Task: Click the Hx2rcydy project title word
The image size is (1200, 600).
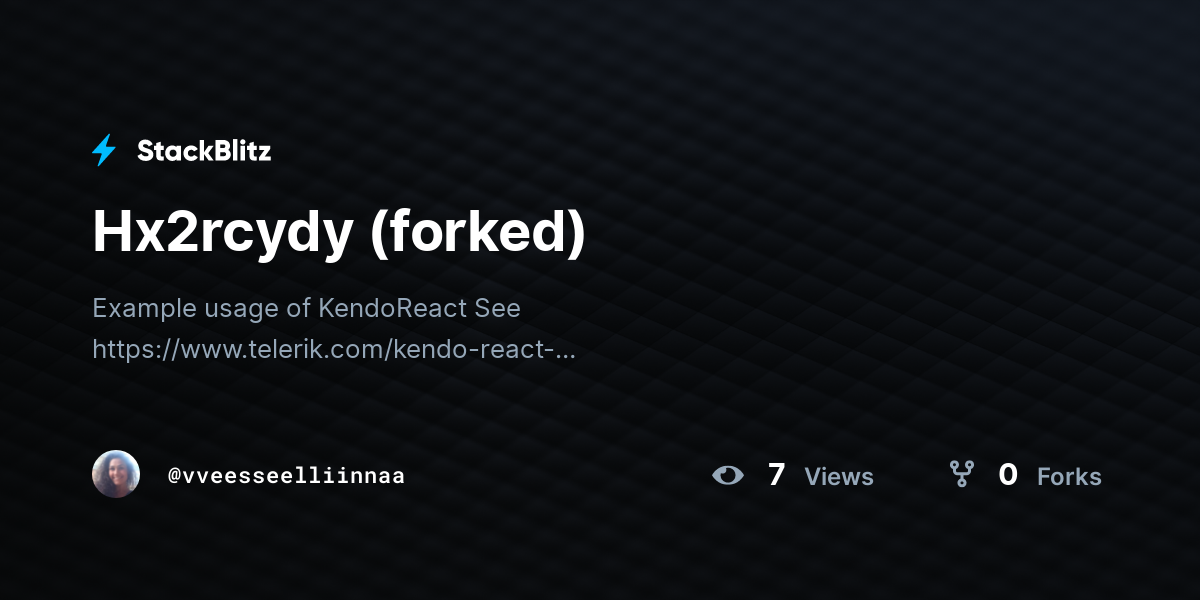Action: pyautogui.click(x=223, y=232)
